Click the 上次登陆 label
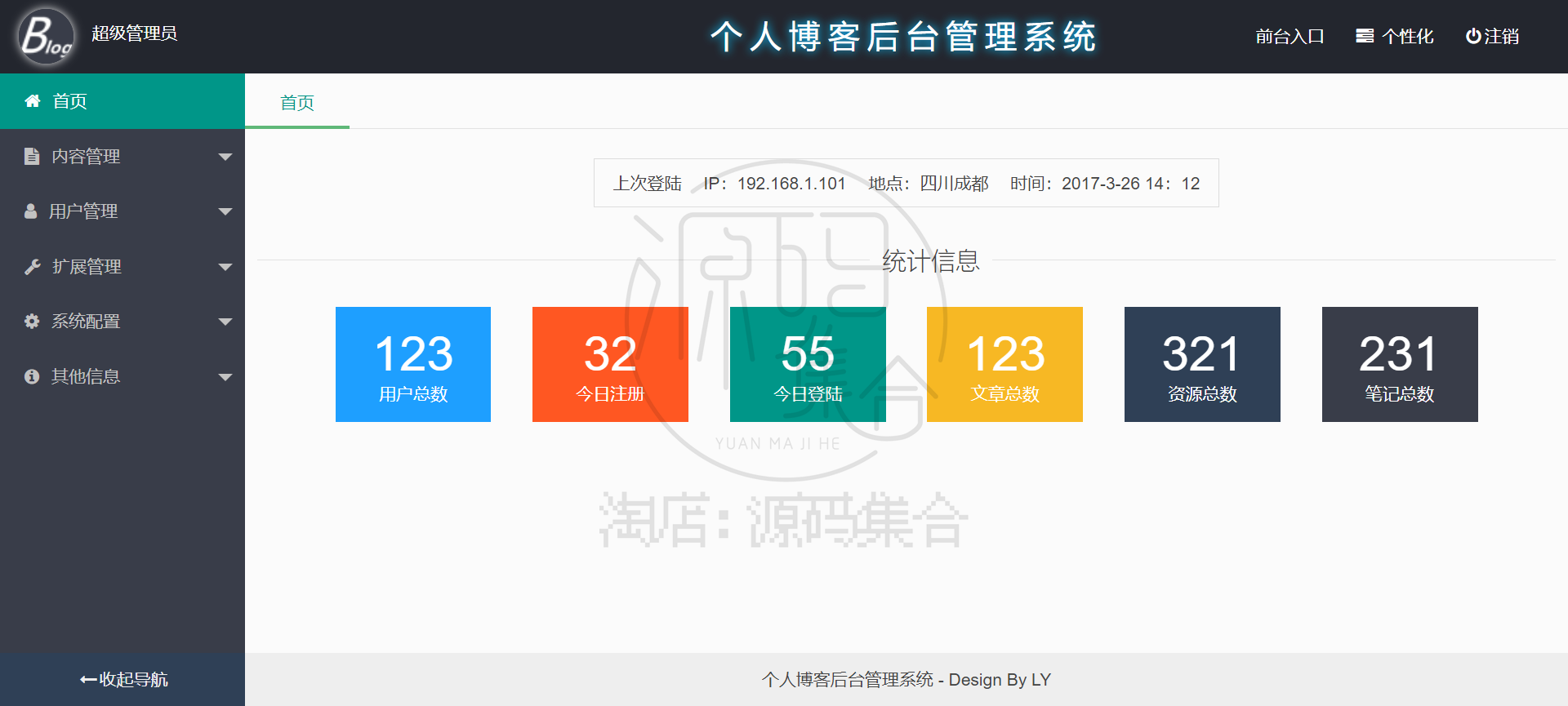 [648, 184]
